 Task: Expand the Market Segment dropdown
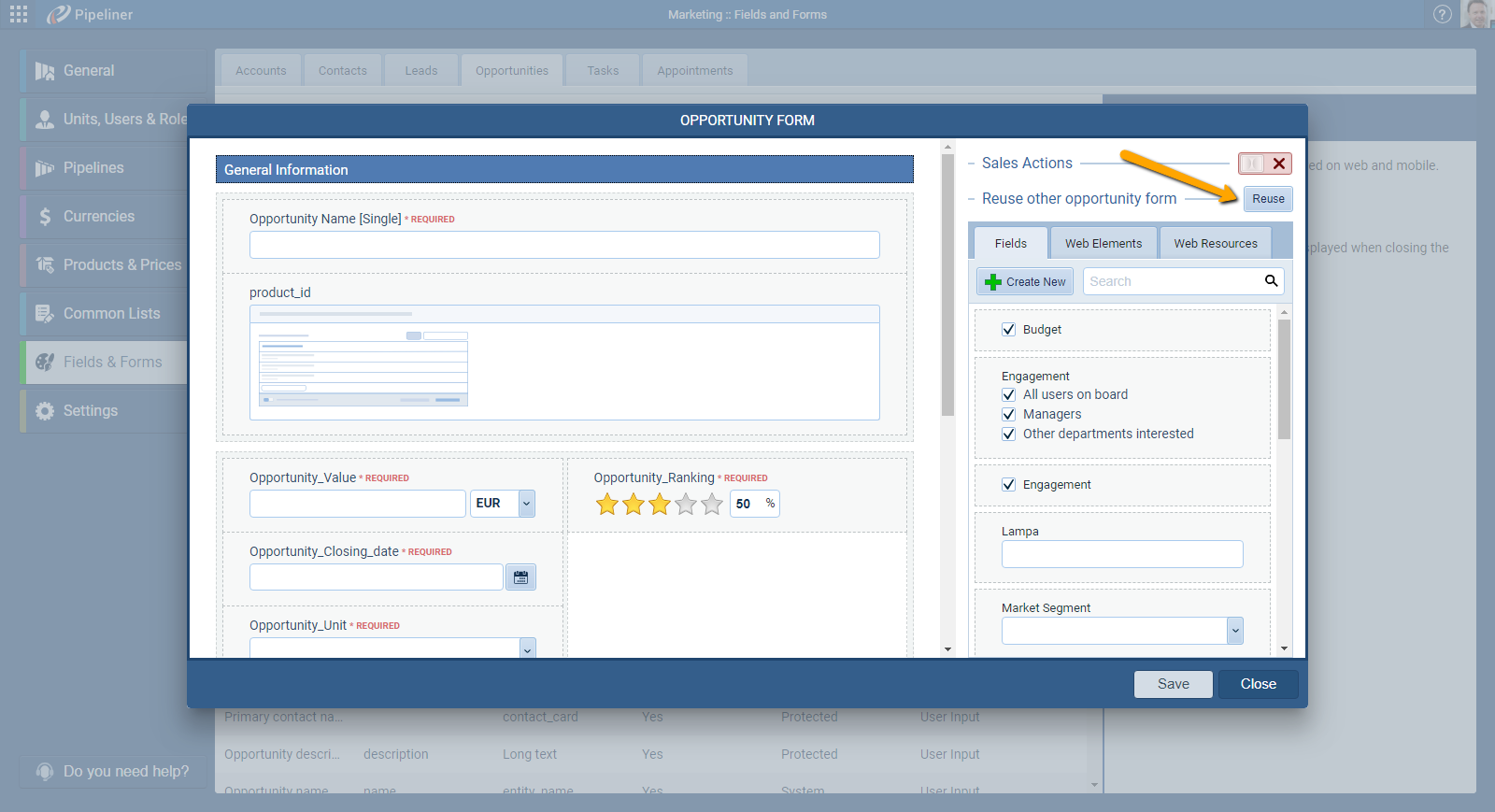click(x=1235, y=631)
